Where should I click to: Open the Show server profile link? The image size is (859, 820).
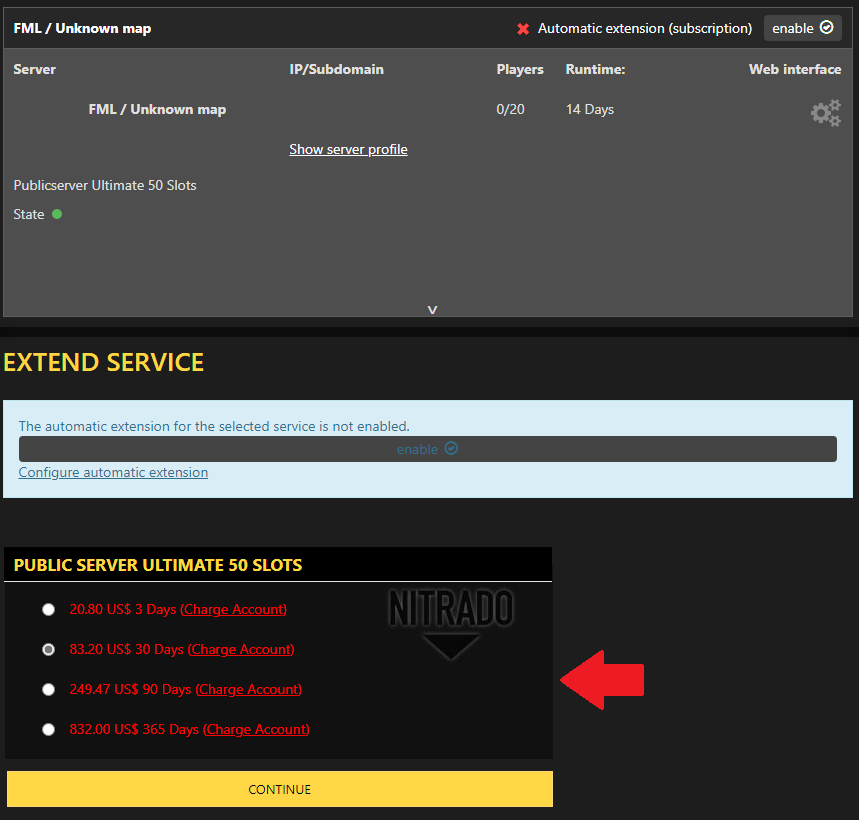click(348, 149)
